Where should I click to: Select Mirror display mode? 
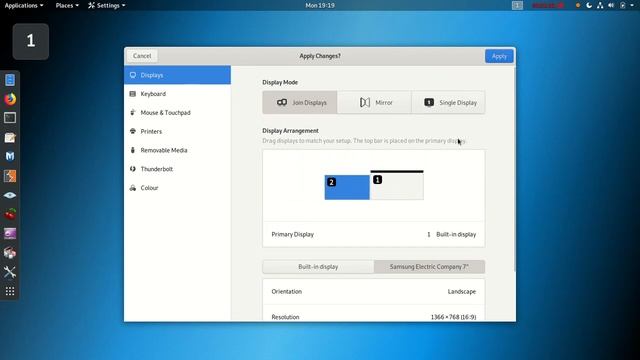pos(374,102)
